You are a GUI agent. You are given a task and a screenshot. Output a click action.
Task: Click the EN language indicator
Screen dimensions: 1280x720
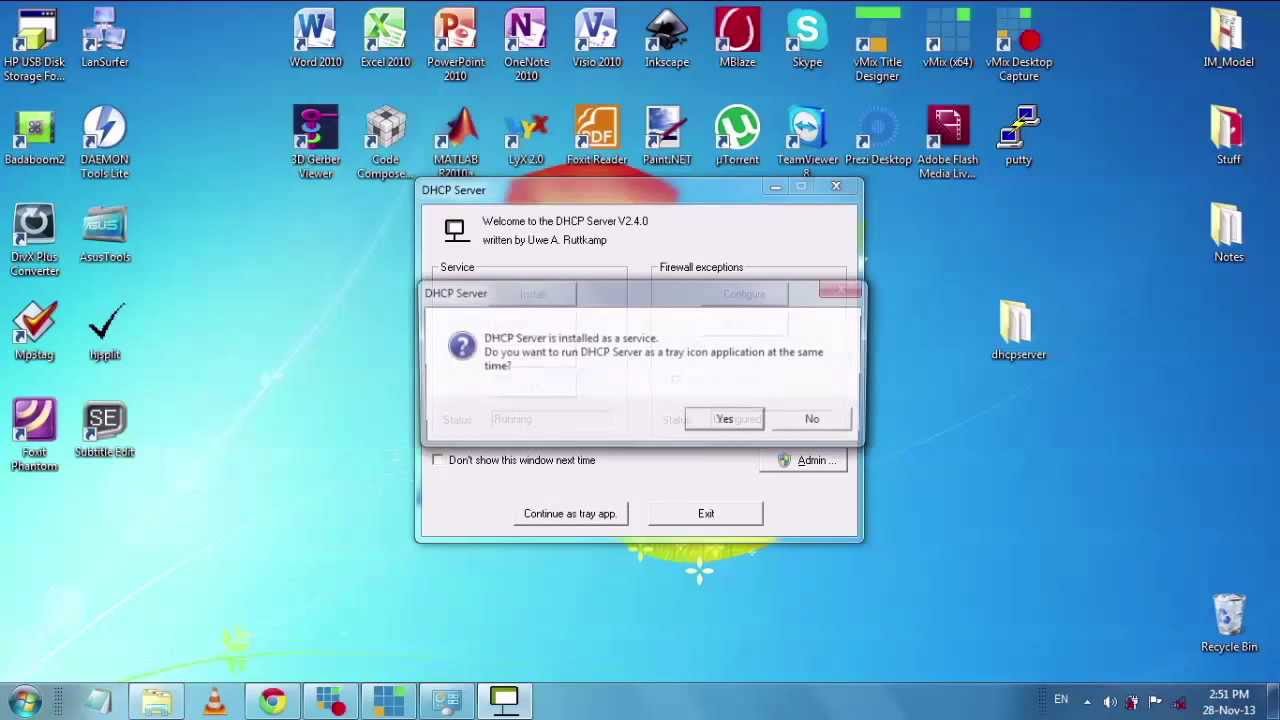tap(1061, 700)
